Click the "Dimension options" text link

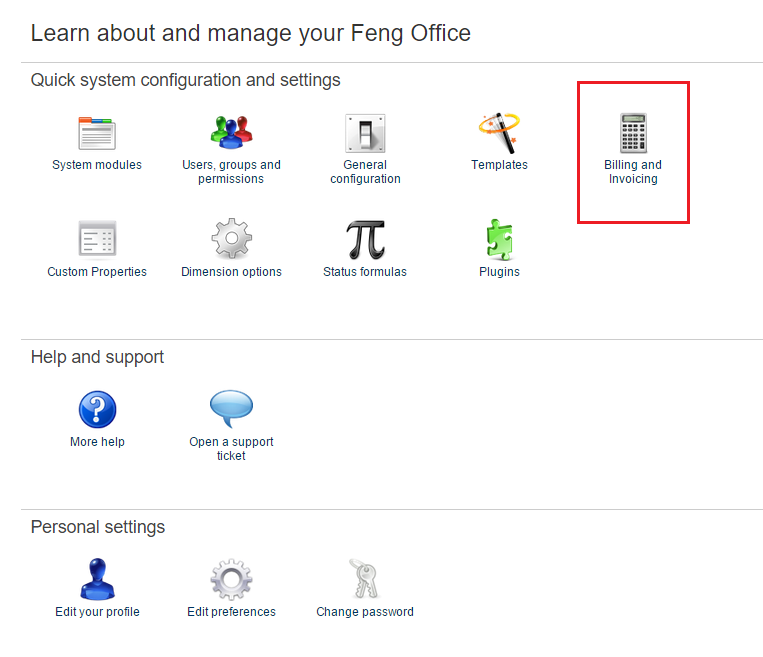(231, 272)
